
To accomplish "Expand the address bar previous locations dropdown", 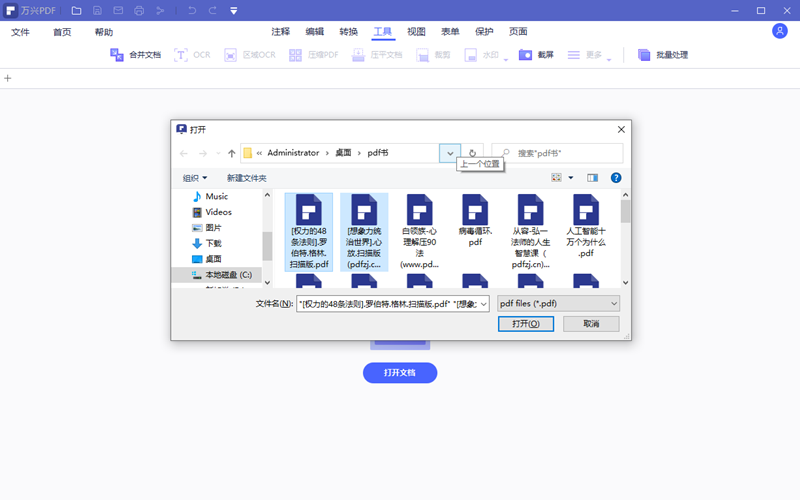I will [x=450, y=153].
